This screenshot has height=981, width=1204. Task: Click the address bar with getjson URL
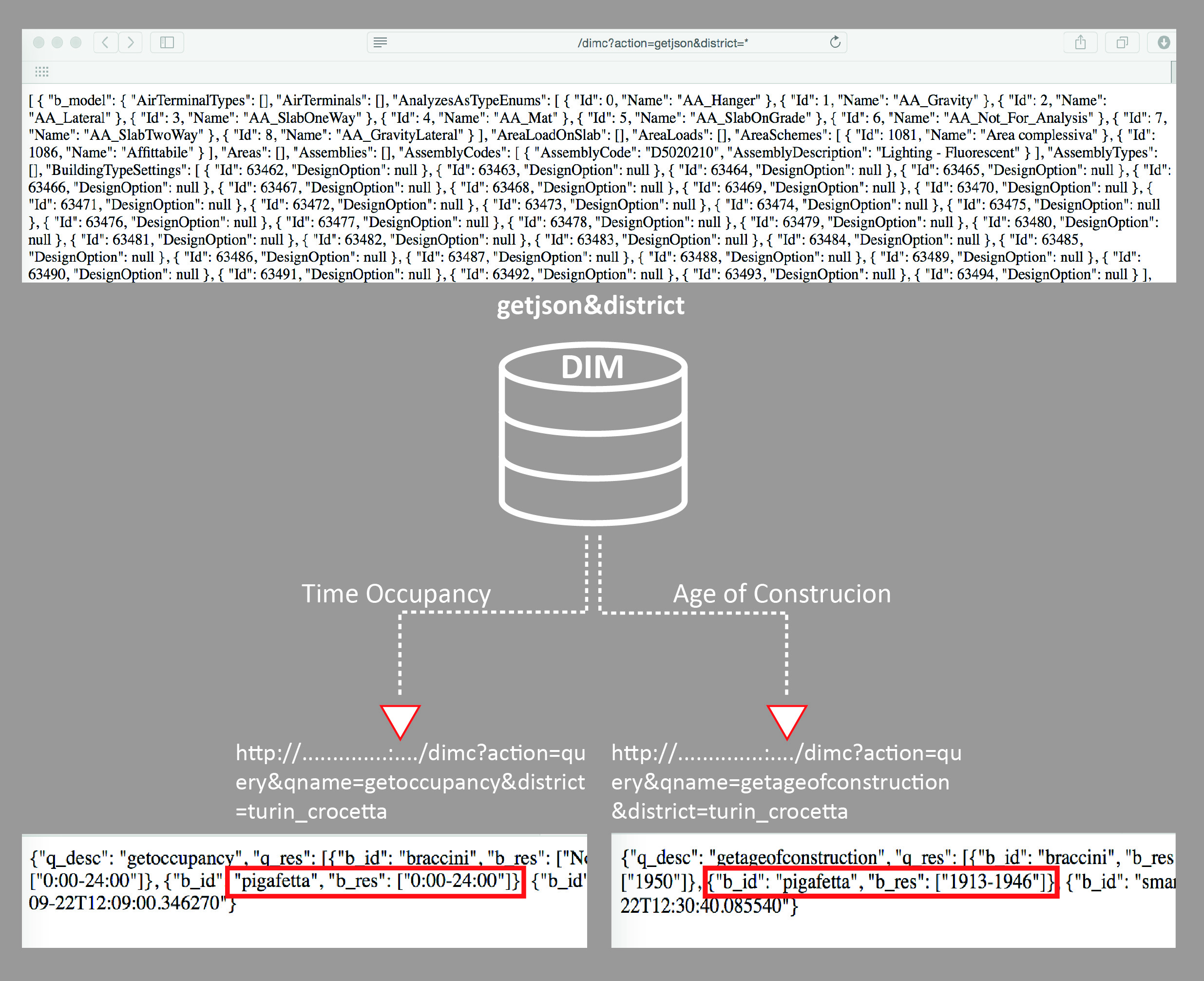tap(662, 43)
